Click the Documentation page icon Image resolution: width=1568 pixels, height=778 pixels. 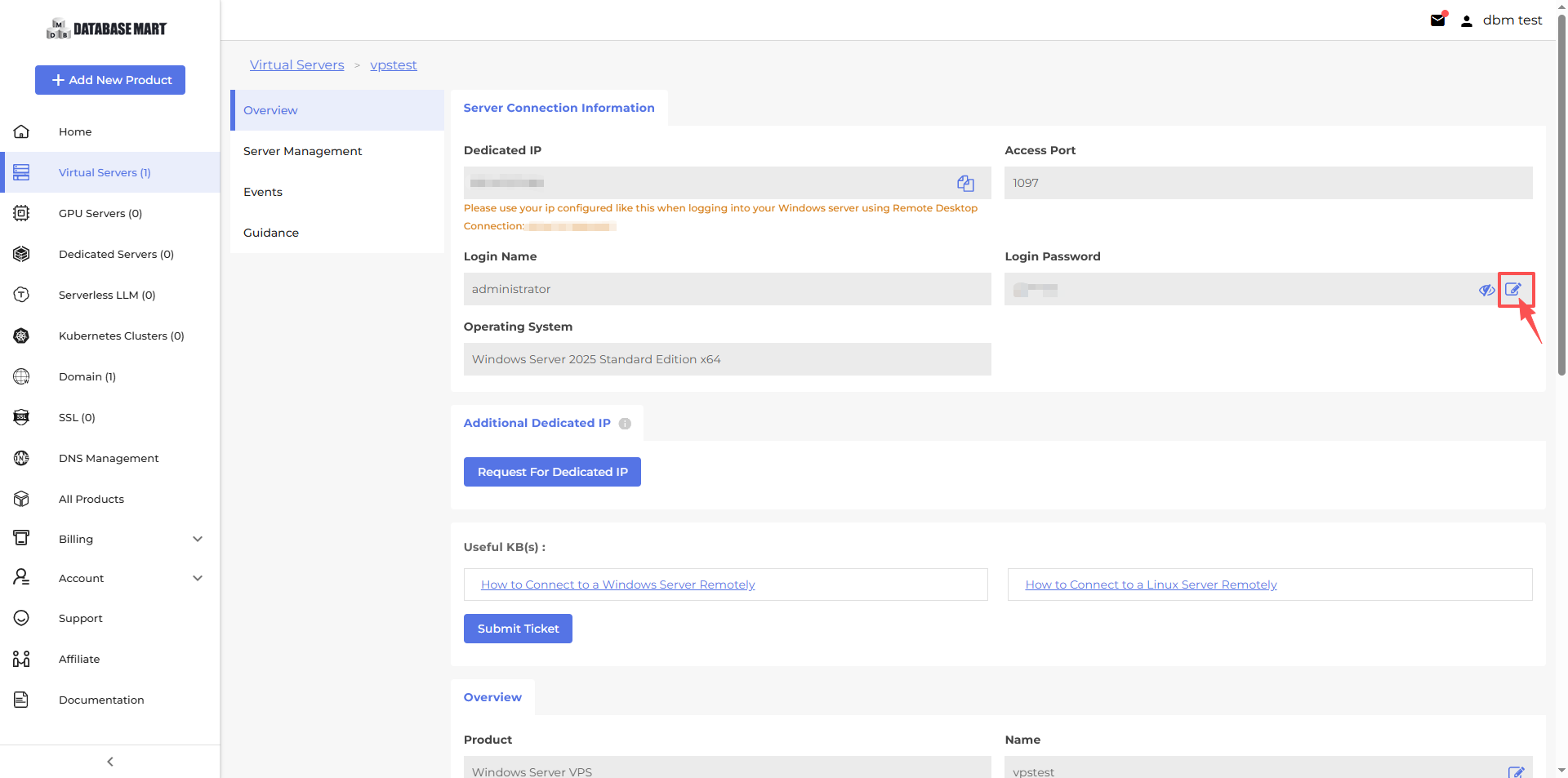click(x=21, y=700)
